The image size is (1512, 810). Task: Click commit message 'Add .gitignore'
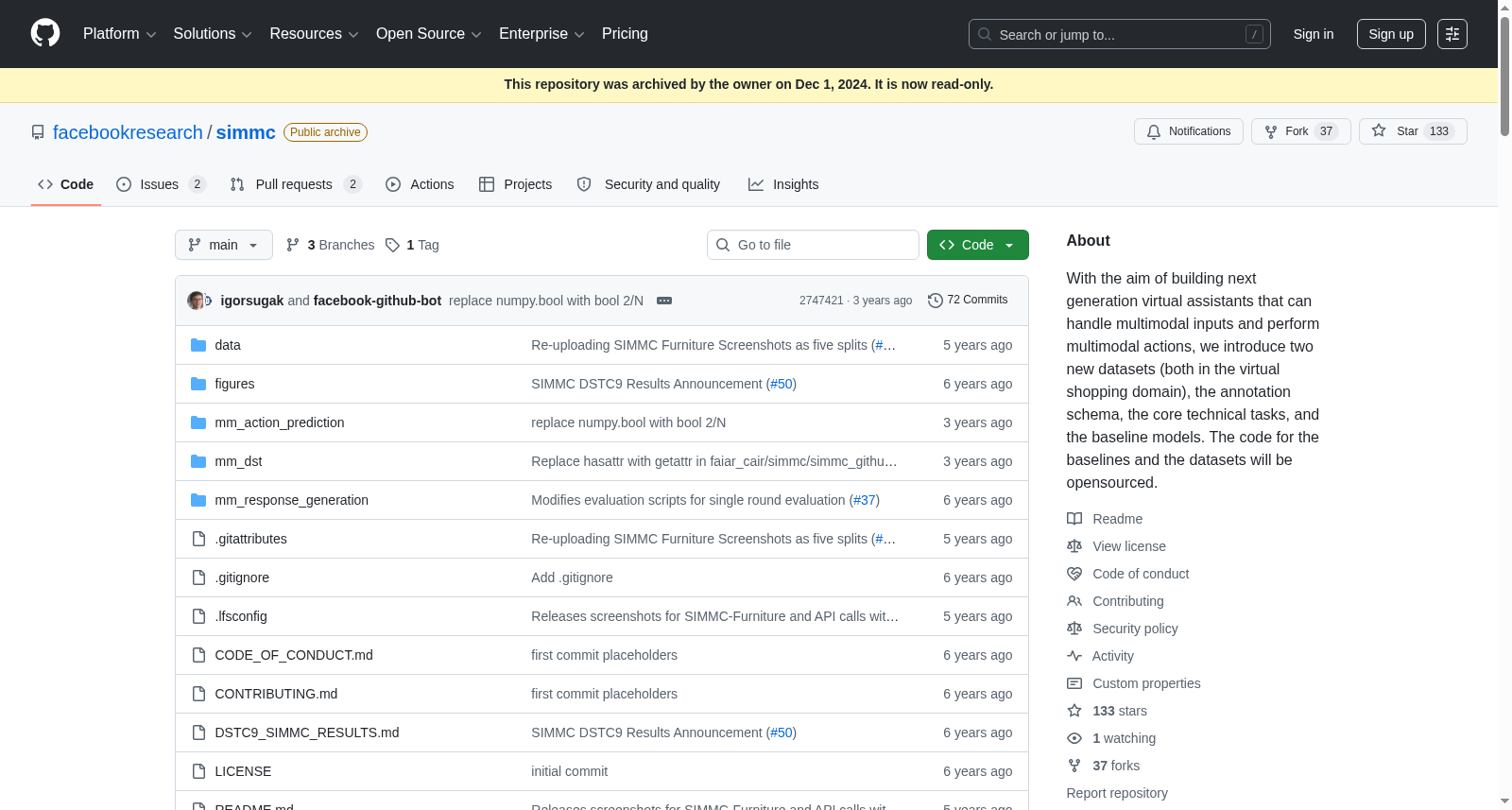tap(572, 577)
